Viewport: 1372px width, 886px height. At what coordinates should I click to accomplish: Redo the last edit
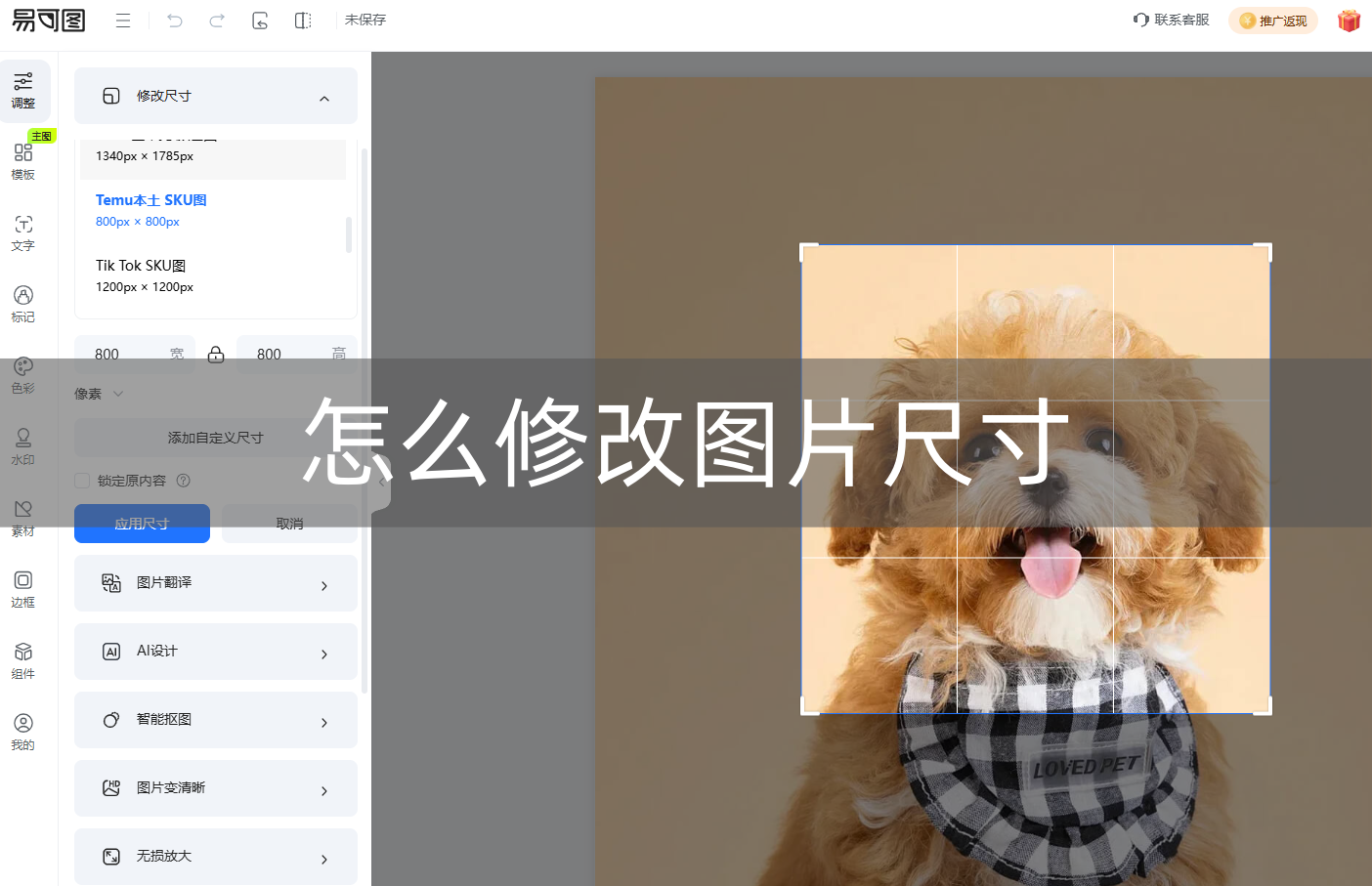tap(217, 21)
